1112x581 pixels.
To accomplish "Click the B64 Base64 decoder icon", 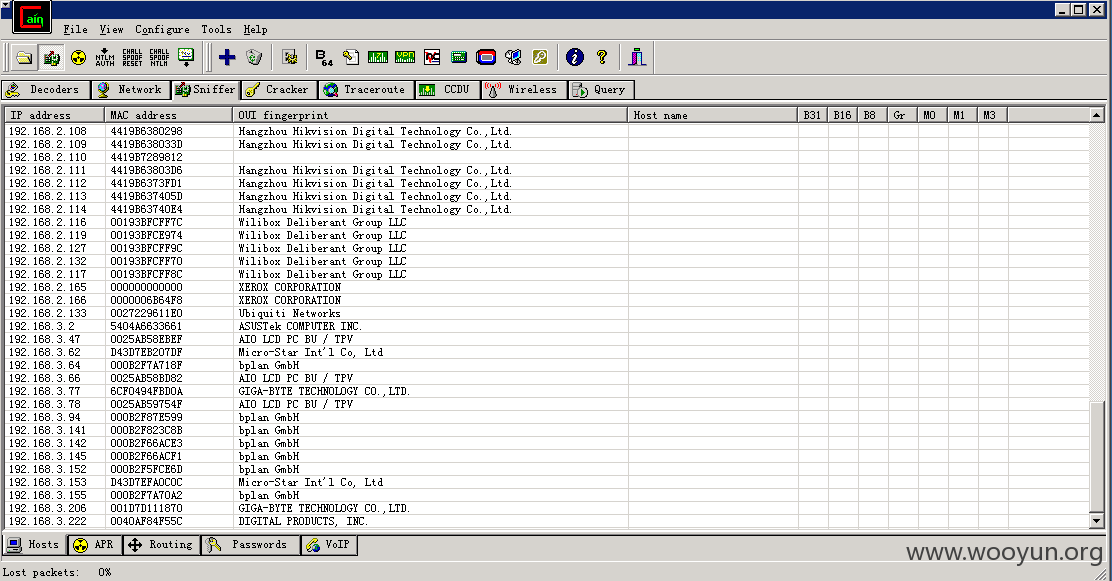I will click(x=324, y=57).
